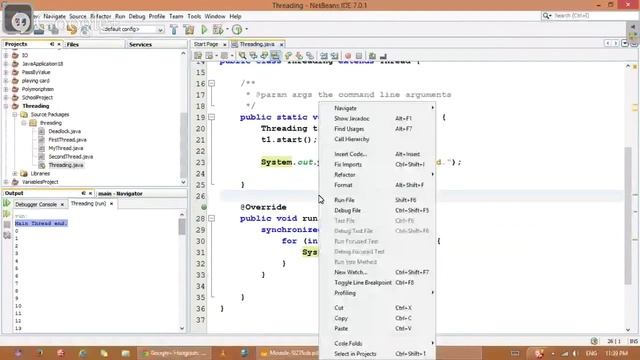Click Find Next Occurrence editor icon
Screen dimensions: 640x360
coord(264,56)
